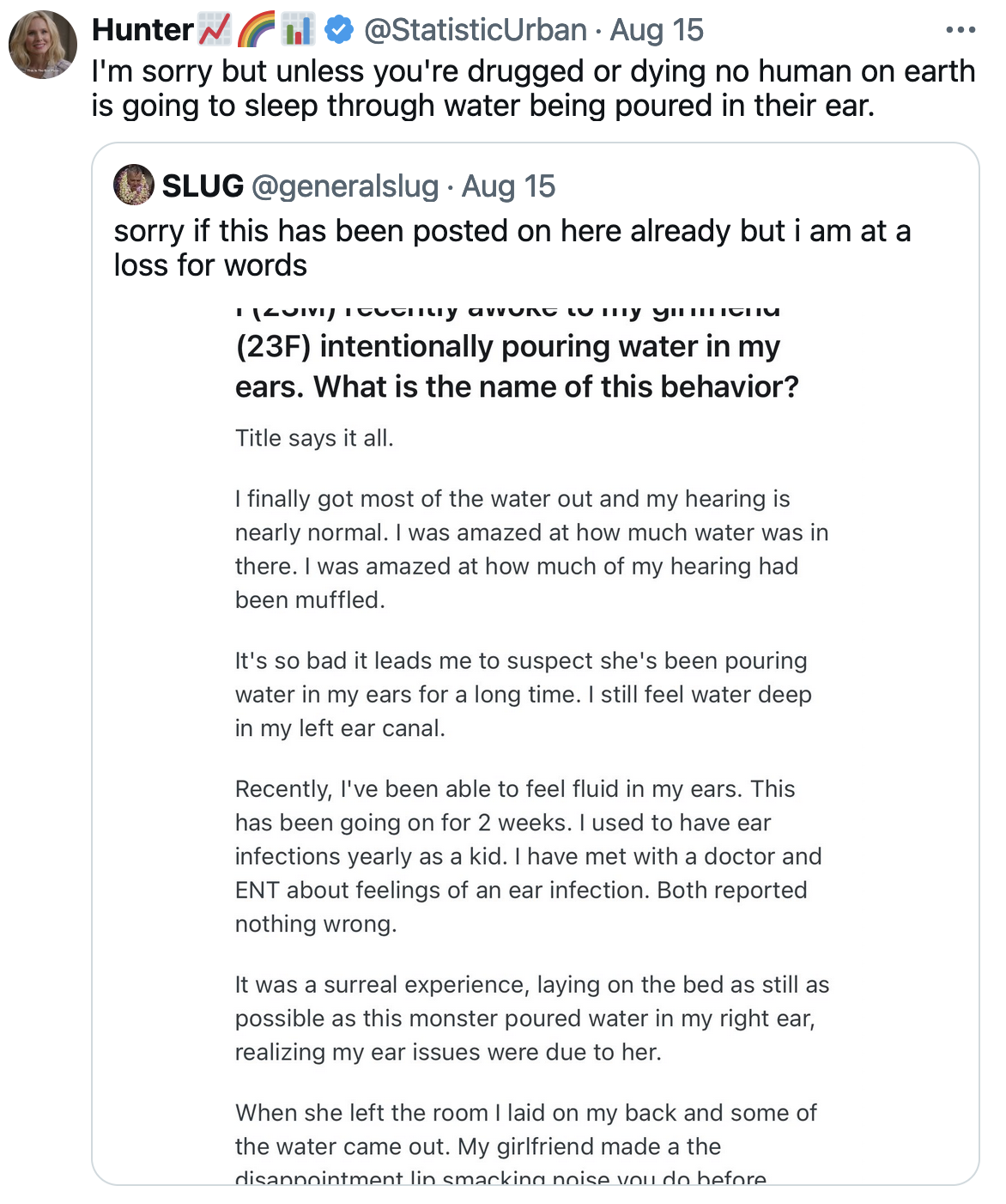Click the chart-increasing emoji beside Hunter
Screen dimensions: 1006x1204
point(215,30)
